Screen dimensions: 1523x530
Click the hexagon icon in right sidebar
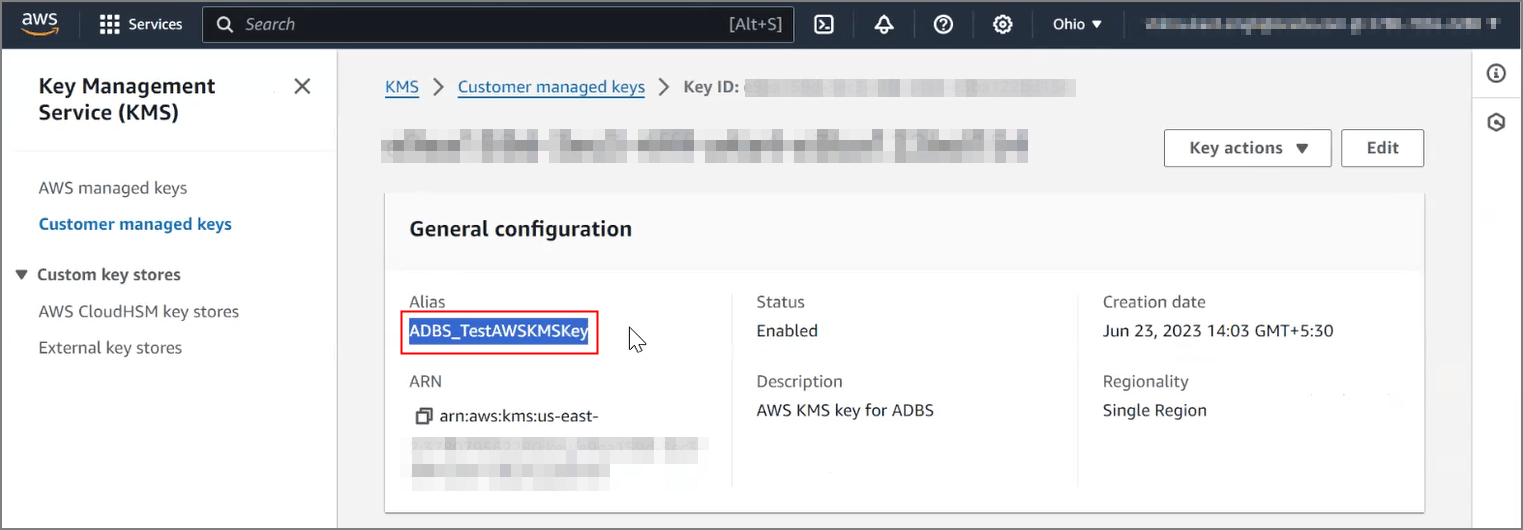click(x=1496, y=123)
